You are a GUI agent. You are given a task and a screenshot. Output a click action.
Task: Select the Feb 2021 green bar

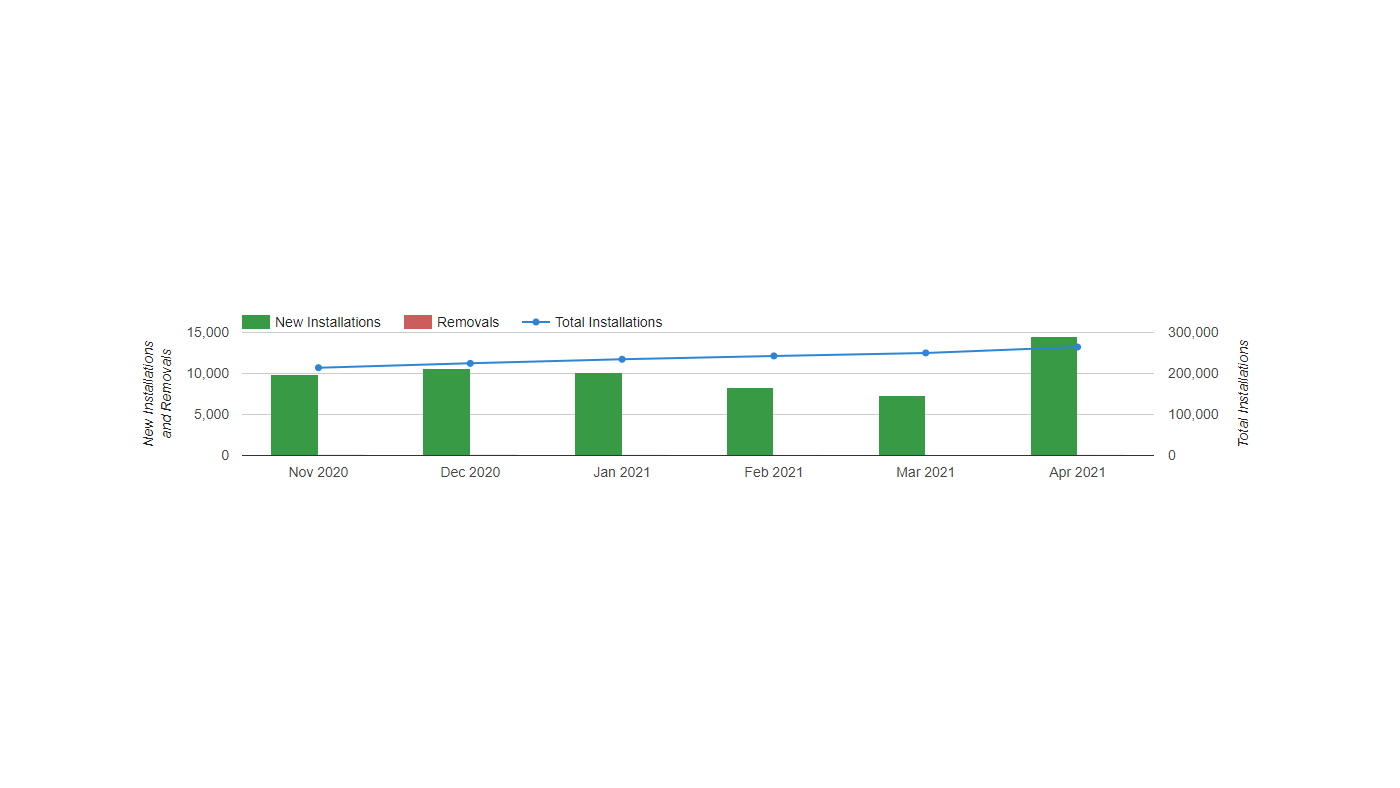point(750,421)
